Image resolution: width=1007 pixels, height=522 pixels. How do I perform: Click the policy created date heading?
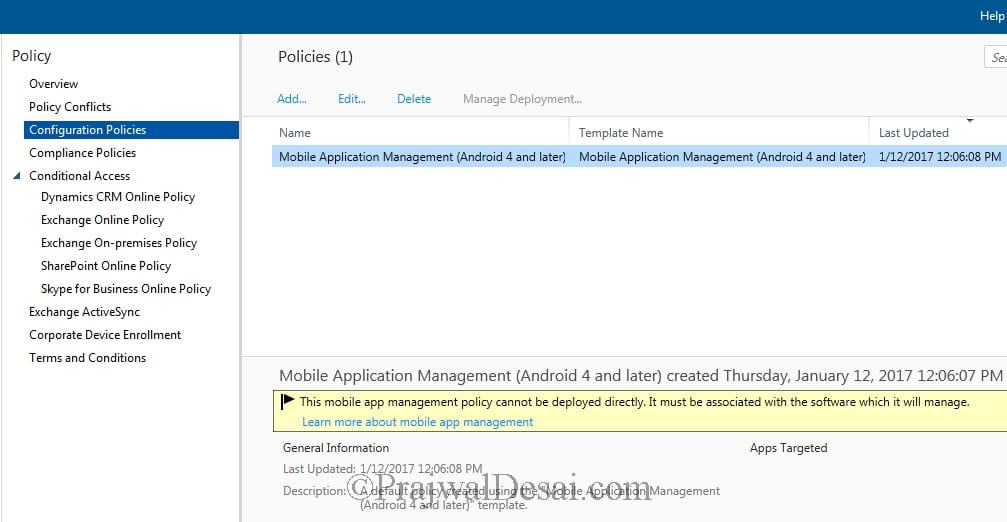(641, 376)
